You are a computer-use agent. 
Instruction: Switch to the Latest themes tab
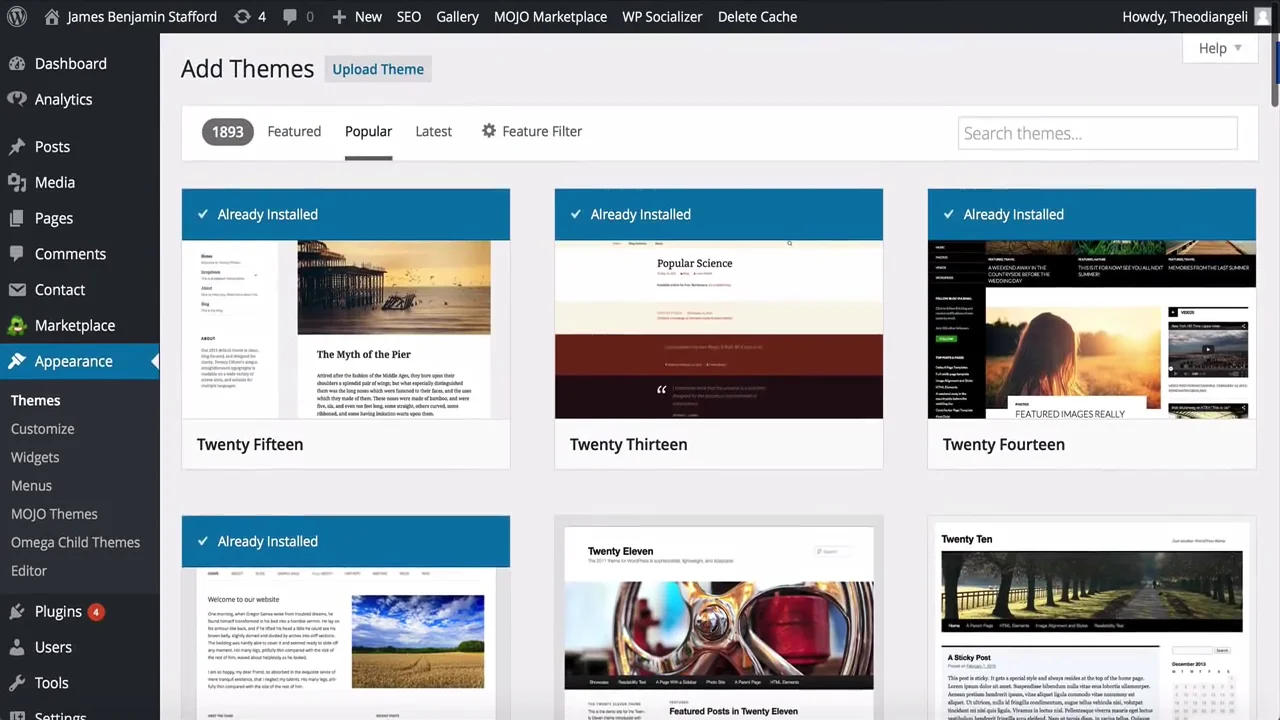click(x=433, y=131)
